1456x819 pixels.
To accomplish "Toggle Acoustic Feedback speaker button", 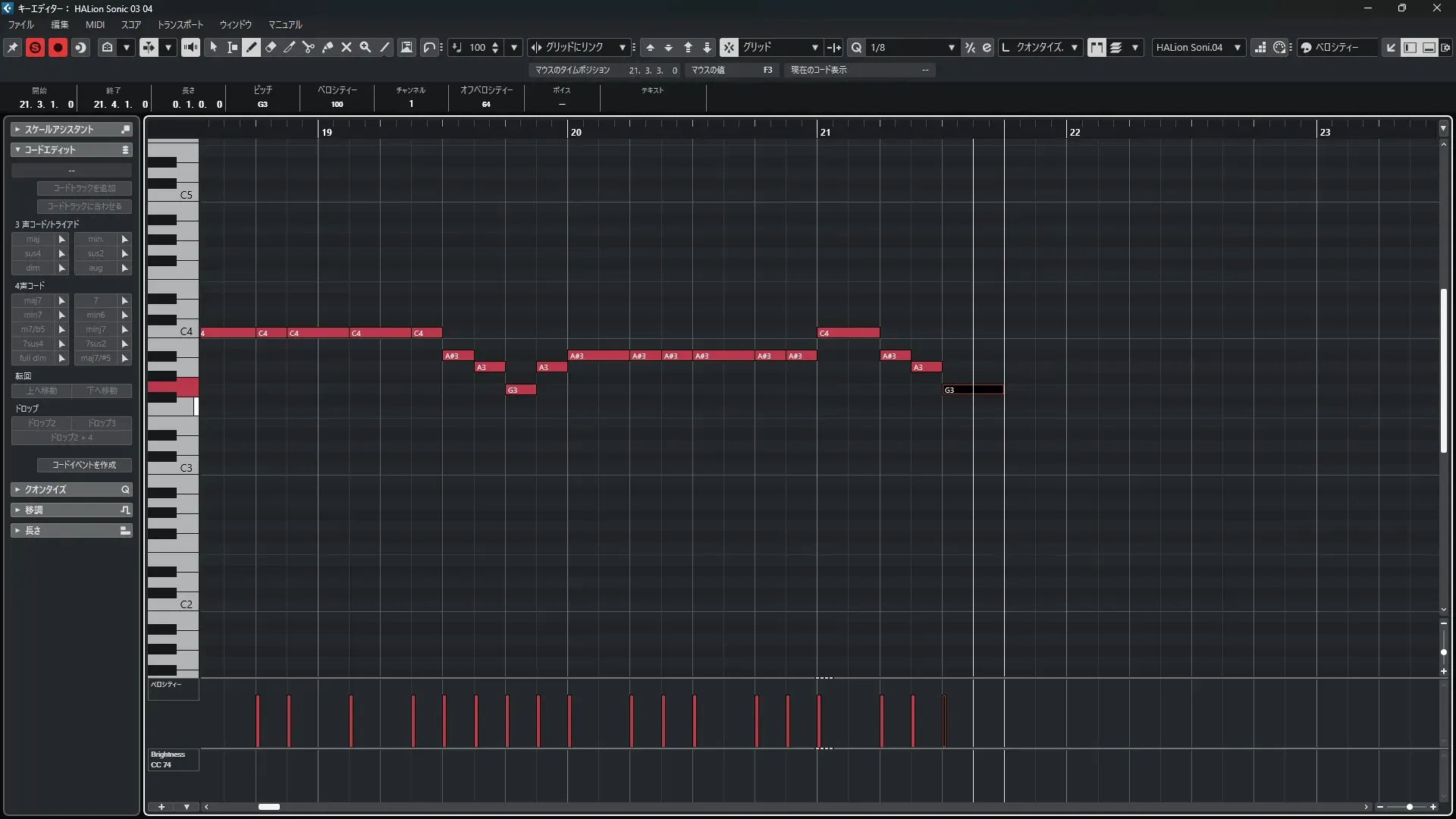I will (x=190, y=47).
